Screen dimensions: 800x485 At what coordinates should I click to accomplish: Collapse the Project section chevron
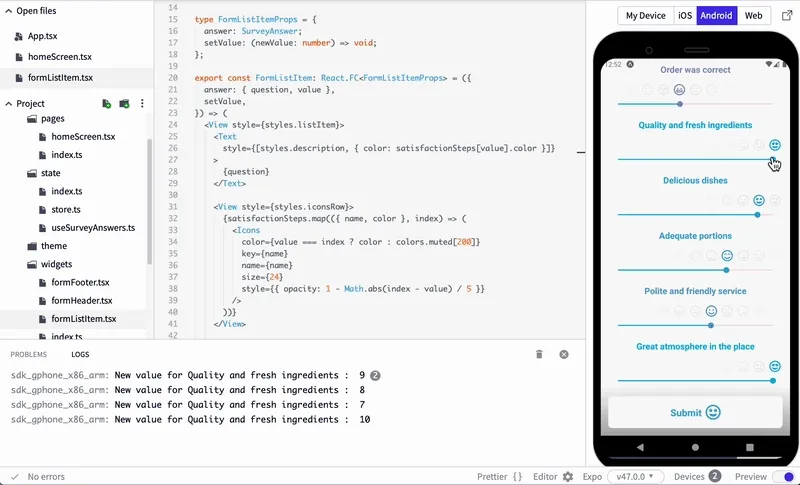[x=9, y=104]
